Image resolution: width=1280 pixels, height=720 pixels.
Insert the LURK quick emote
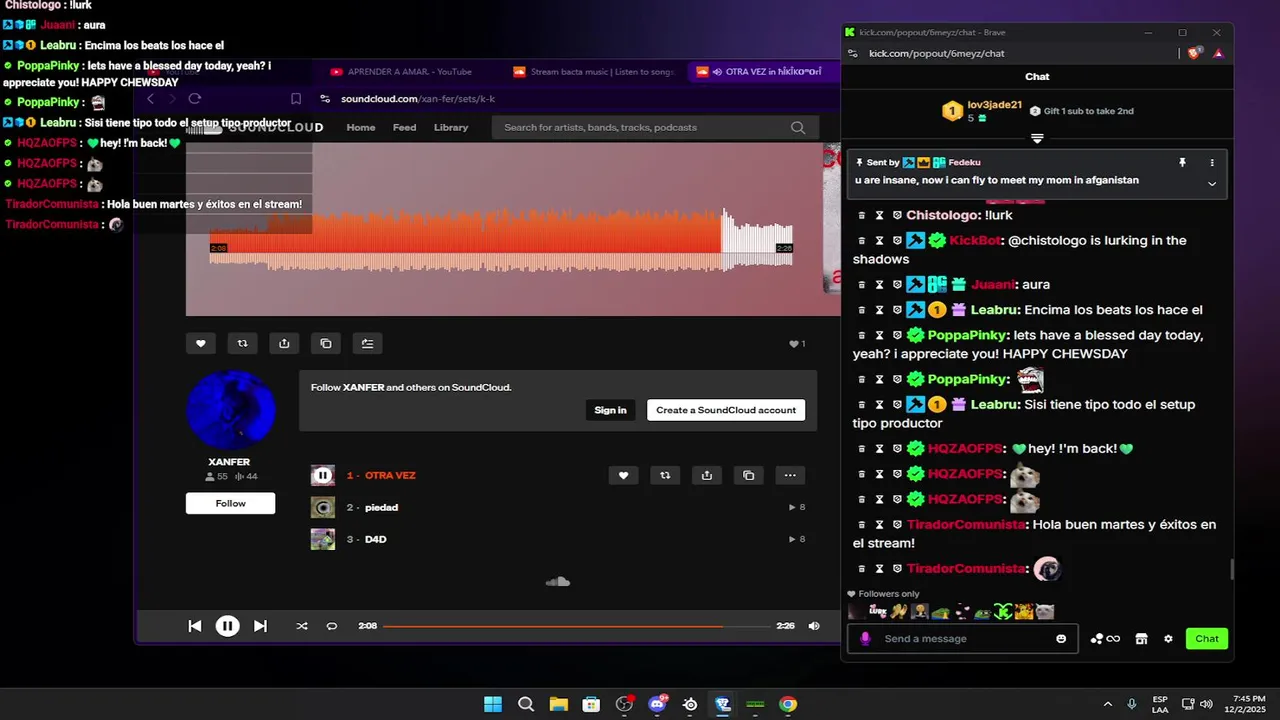pos(877,611)
